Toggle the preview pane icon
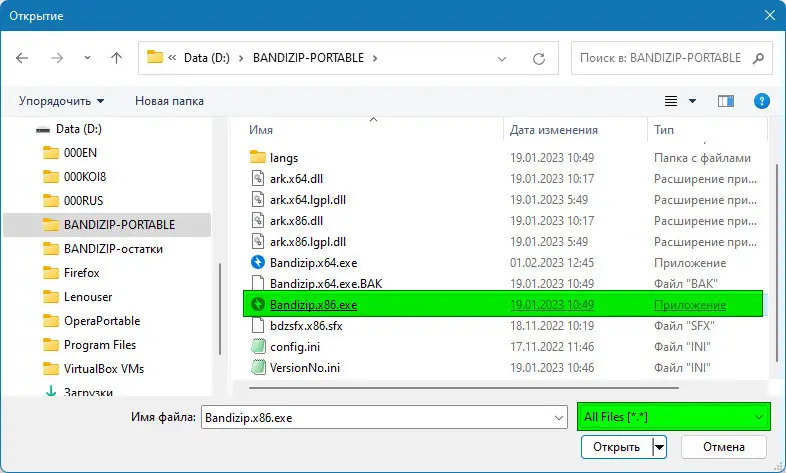The width and height of the screenshot is (786, 473). pyautogui.click(x=726, y=101)
